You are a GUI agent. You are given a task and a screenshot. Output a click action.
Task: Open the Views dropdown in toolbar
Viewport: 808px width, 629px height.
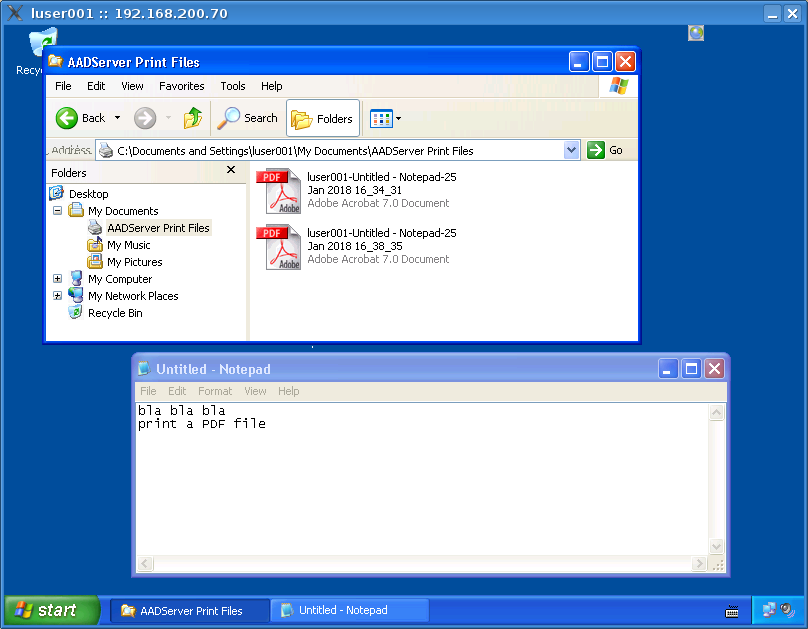point(386,118)
